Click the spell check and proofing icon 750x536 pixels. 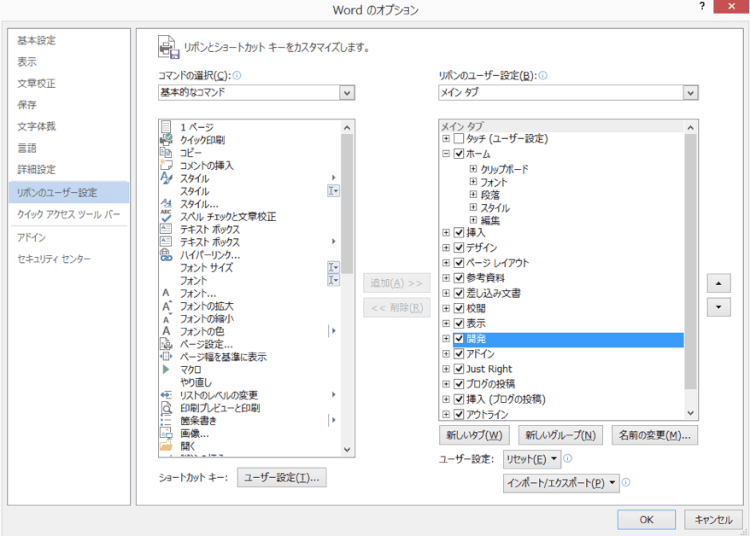pos(166,216)
